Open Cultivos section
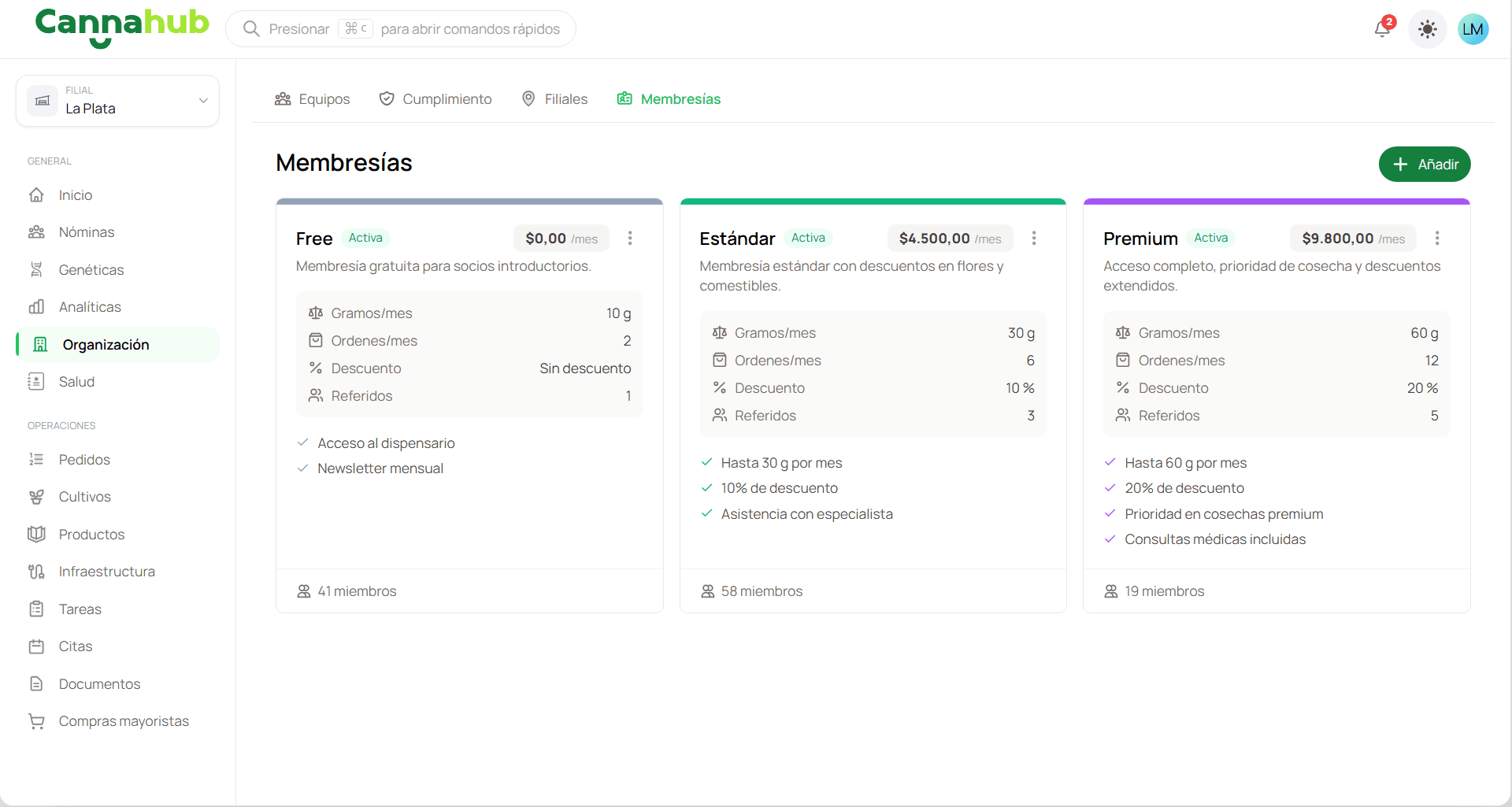The width and height of the screenshot is (1512, 807). point(117,497)
